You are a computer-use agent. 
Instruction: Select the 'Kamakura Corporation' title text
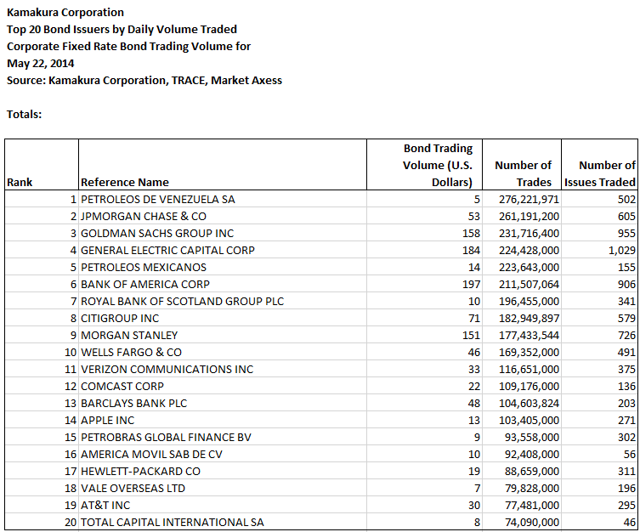[x=65, y=12]
